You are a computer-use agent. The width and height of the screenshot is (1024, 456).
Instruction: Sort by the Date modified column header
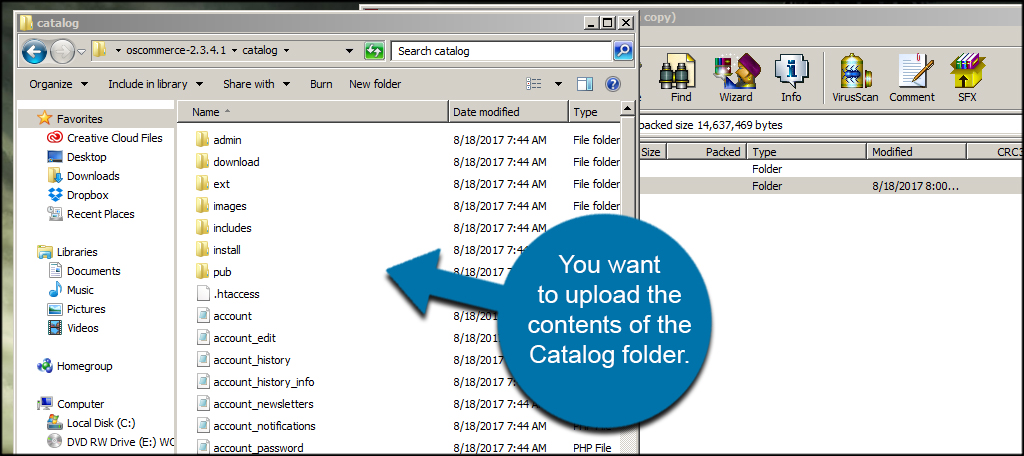pyautogui.click(x=509, y=112)
